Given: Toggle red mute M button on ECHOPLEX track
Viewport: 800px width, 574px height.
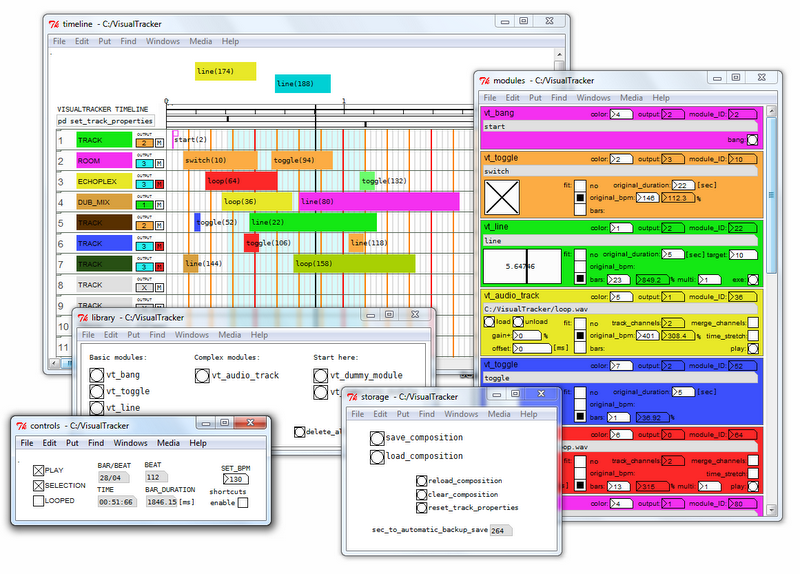Looking at the screenshot, I should [159, 184].
